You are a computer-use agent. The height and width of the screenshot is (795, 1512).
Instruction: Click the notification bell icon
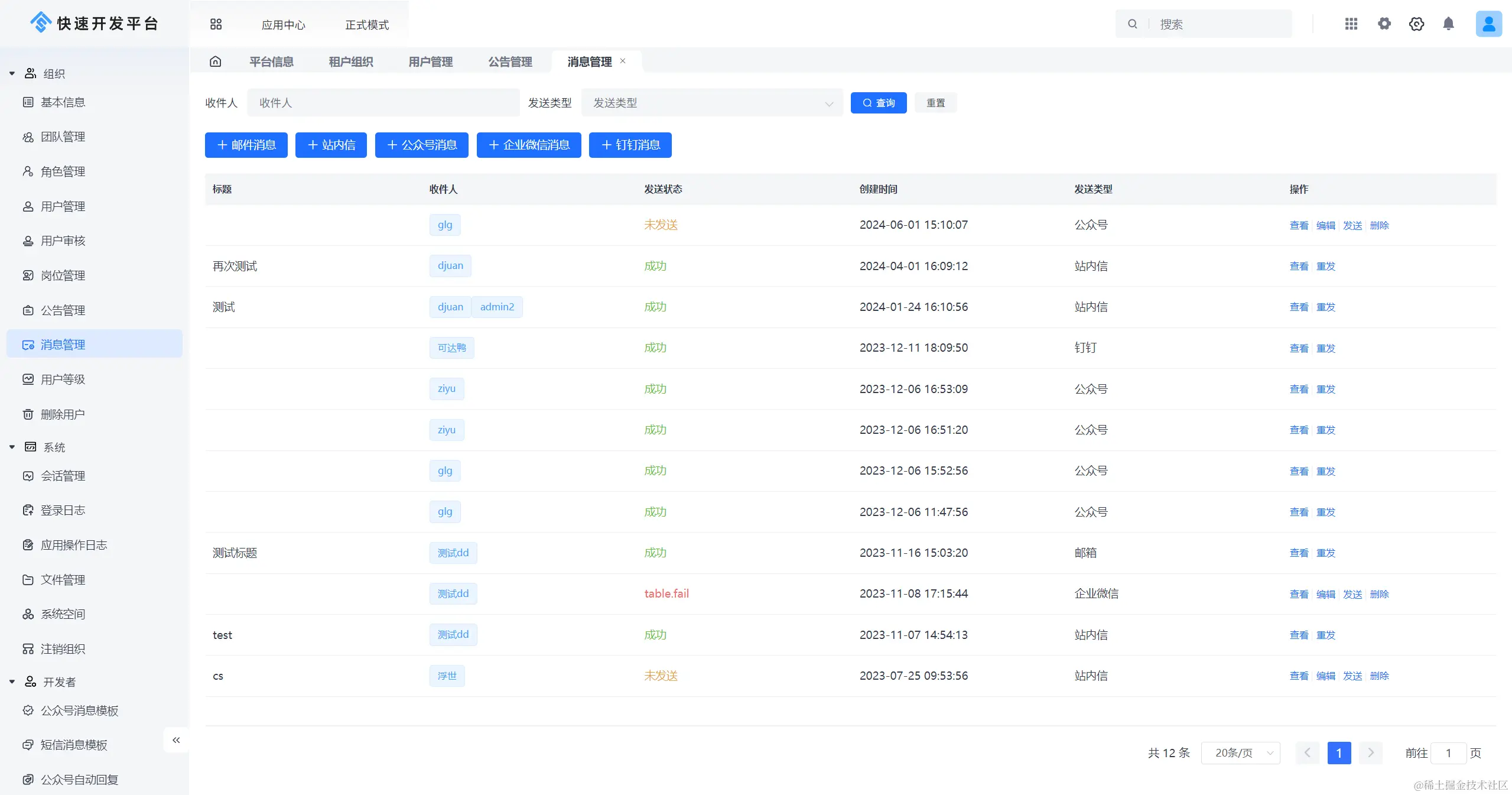[1448, 24]
